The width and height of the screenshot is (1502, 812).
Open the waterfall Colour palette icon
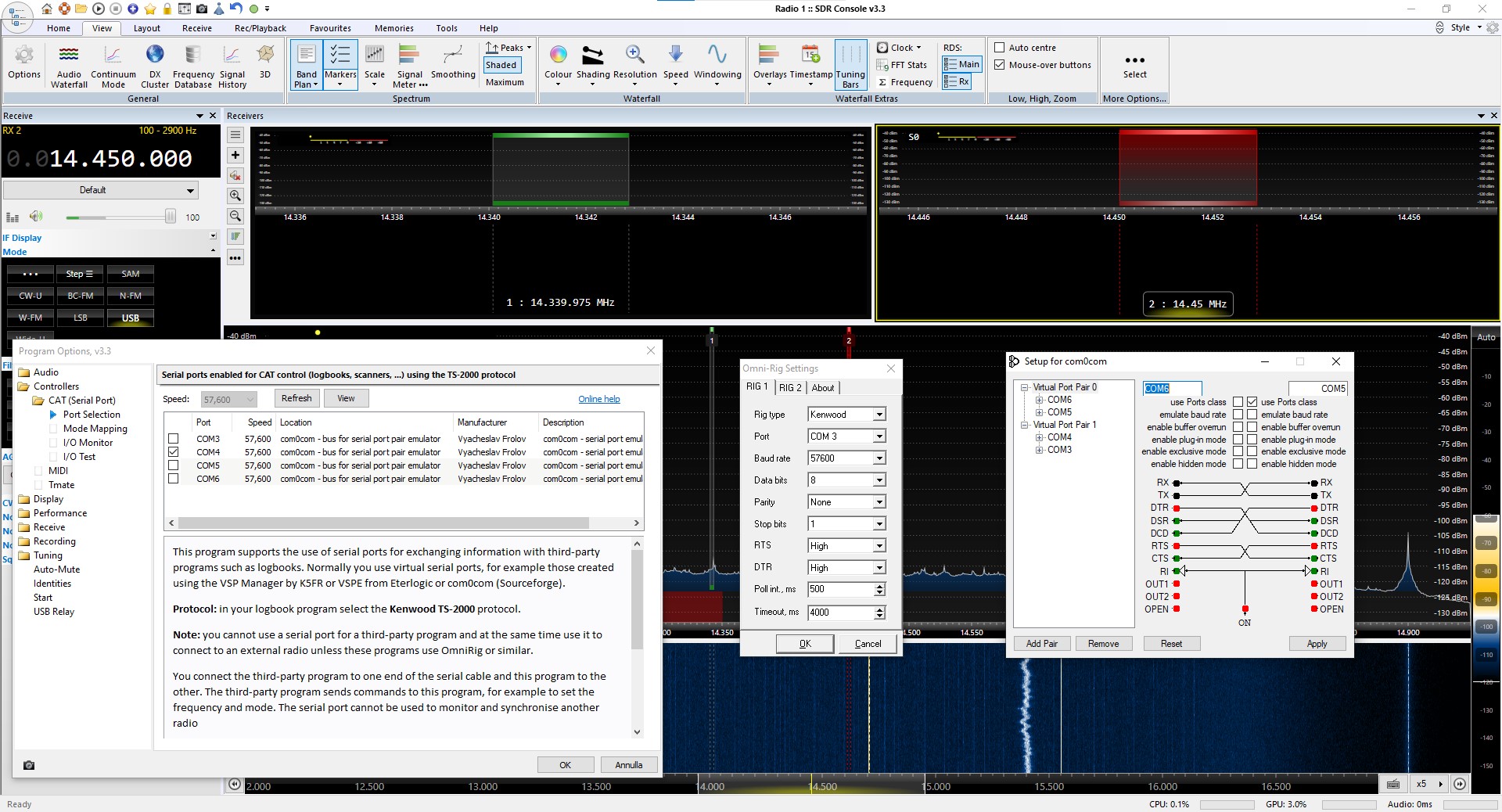tap(558, 55)
